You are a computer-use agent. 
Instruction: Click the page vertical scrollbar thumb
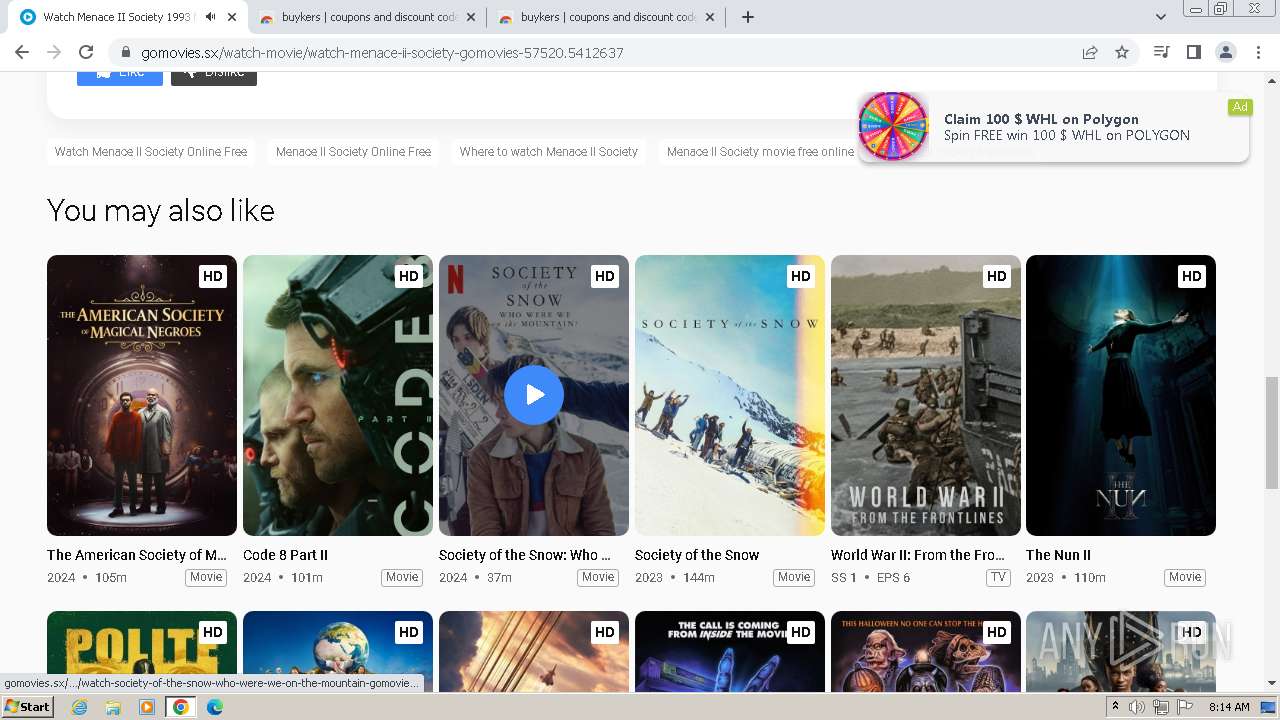click(x=1272, y=432)
